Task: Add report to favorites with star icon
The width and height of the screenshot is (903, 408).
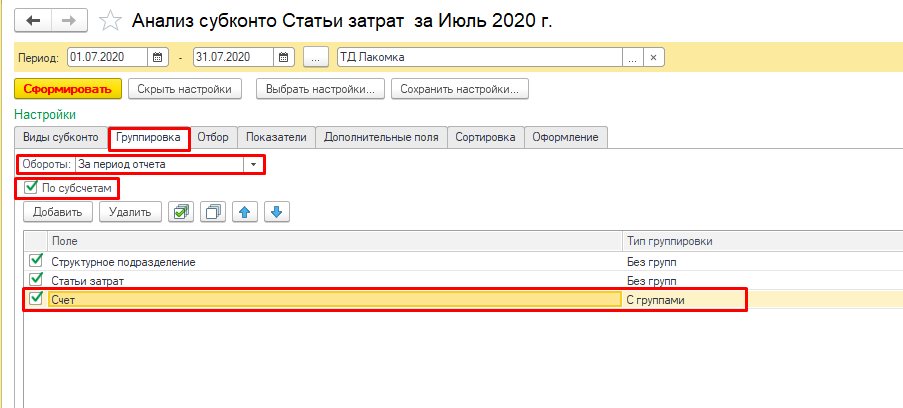Action: 110,21
